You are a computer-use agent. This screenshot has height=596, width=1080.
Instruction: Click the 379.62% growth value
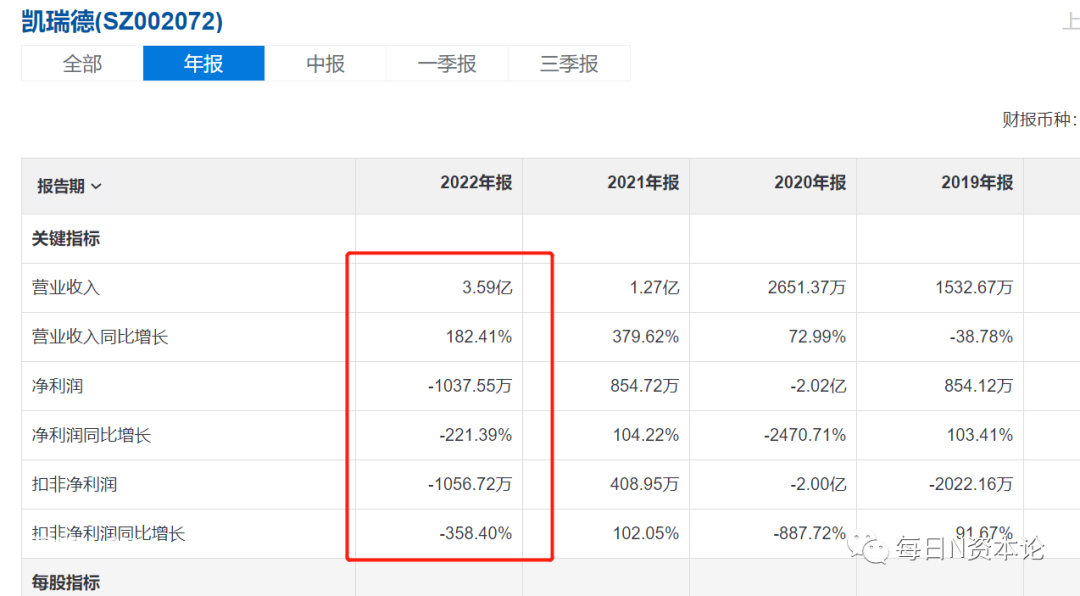(645, 337)
